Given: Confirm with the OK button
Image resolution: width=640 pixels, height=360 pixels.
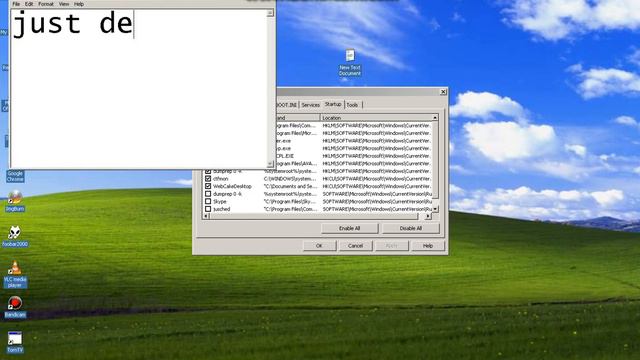Looking at the screenshot, I should pyautogui.click(x=319, y=246).
